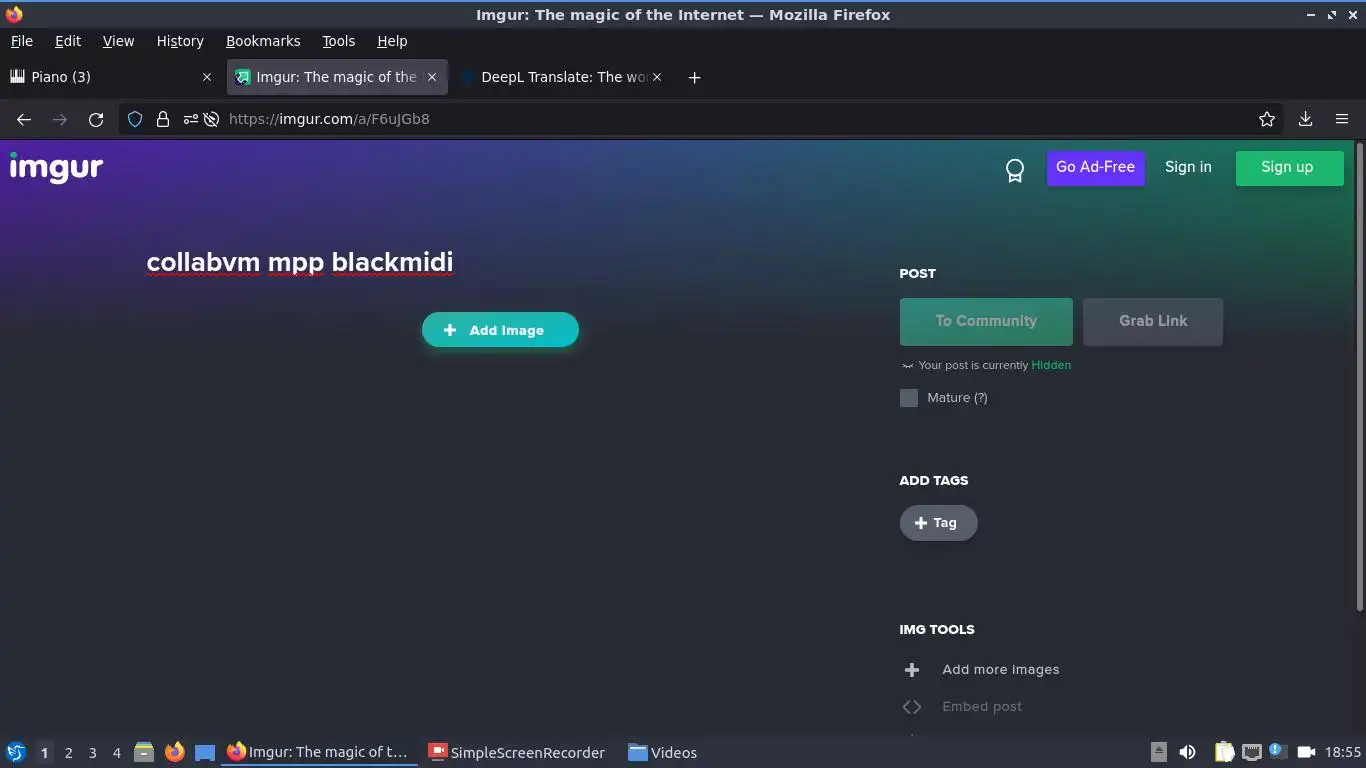
Task: Click the Go Ad-Free button
Action: [1095, 168]
